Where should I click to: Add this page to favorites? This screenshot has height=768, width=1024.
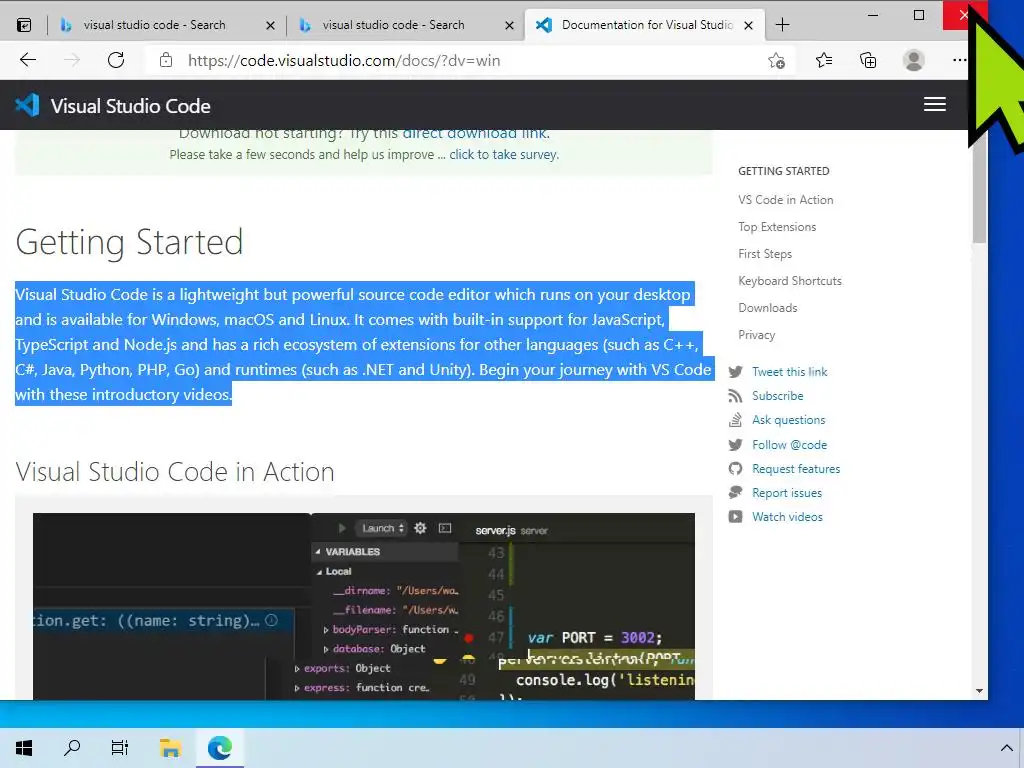click(776, 61)
